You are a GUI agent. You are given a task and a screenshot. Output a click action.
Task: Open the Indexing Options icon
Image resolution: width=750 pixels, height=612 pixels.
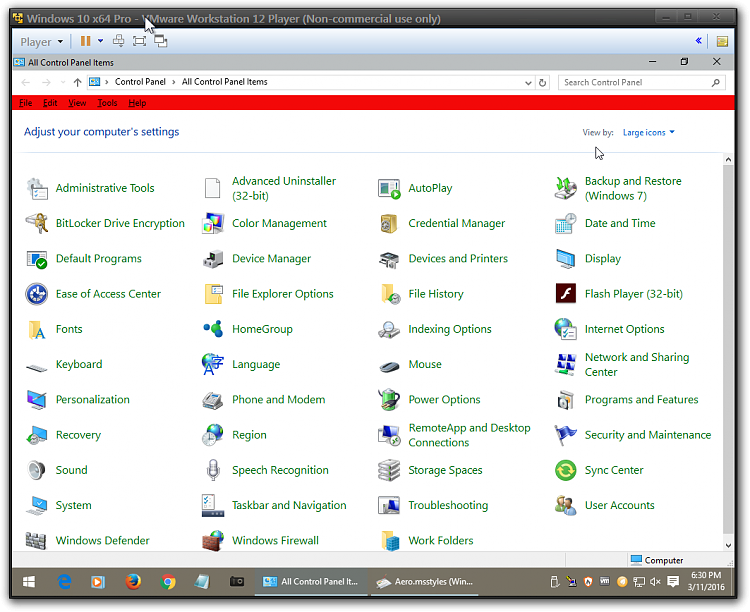(389, 329)
